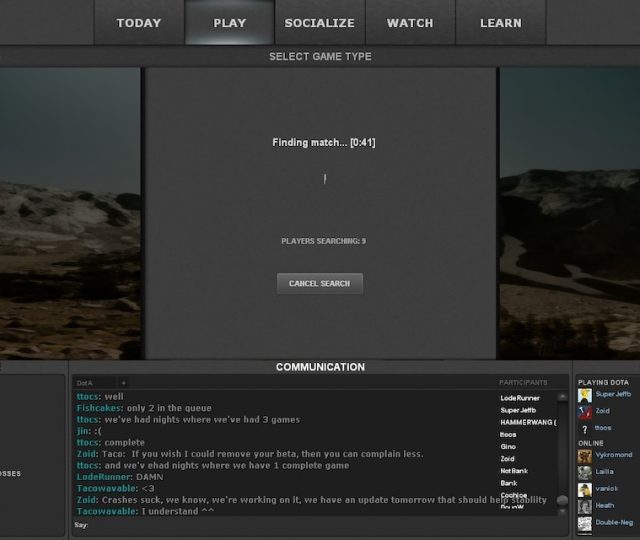
Task: Click Heath's avatar in Online list
Action: pos(585,506)
